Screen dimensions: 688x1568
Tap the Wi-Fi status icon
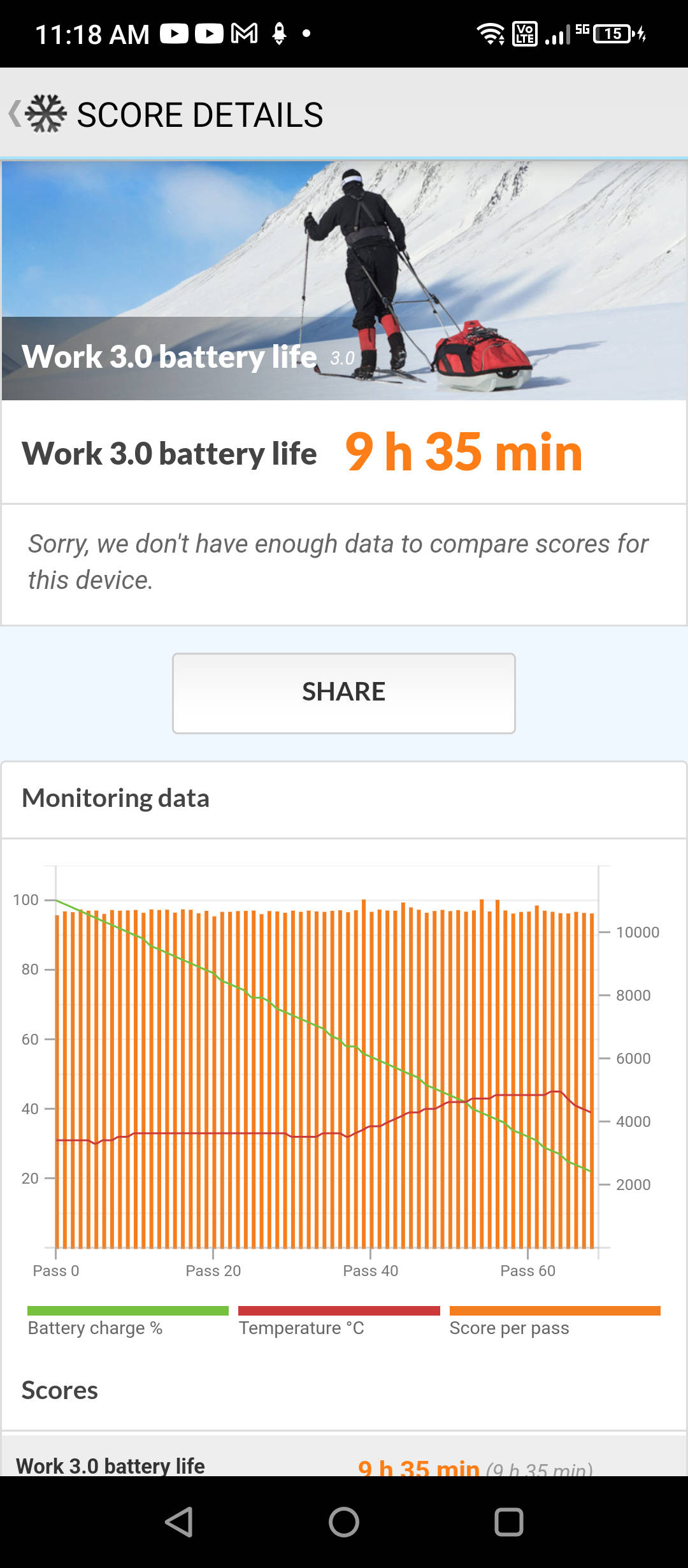click(x=490, y=33)
